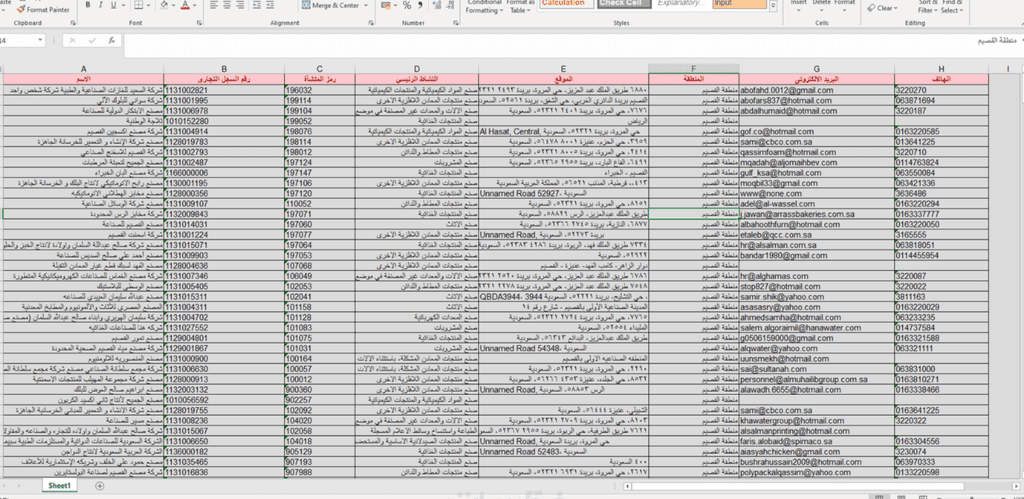Expand the Cell Styles gallery
The width and height of the screenshot is (1024, 499).
point(773,8)
